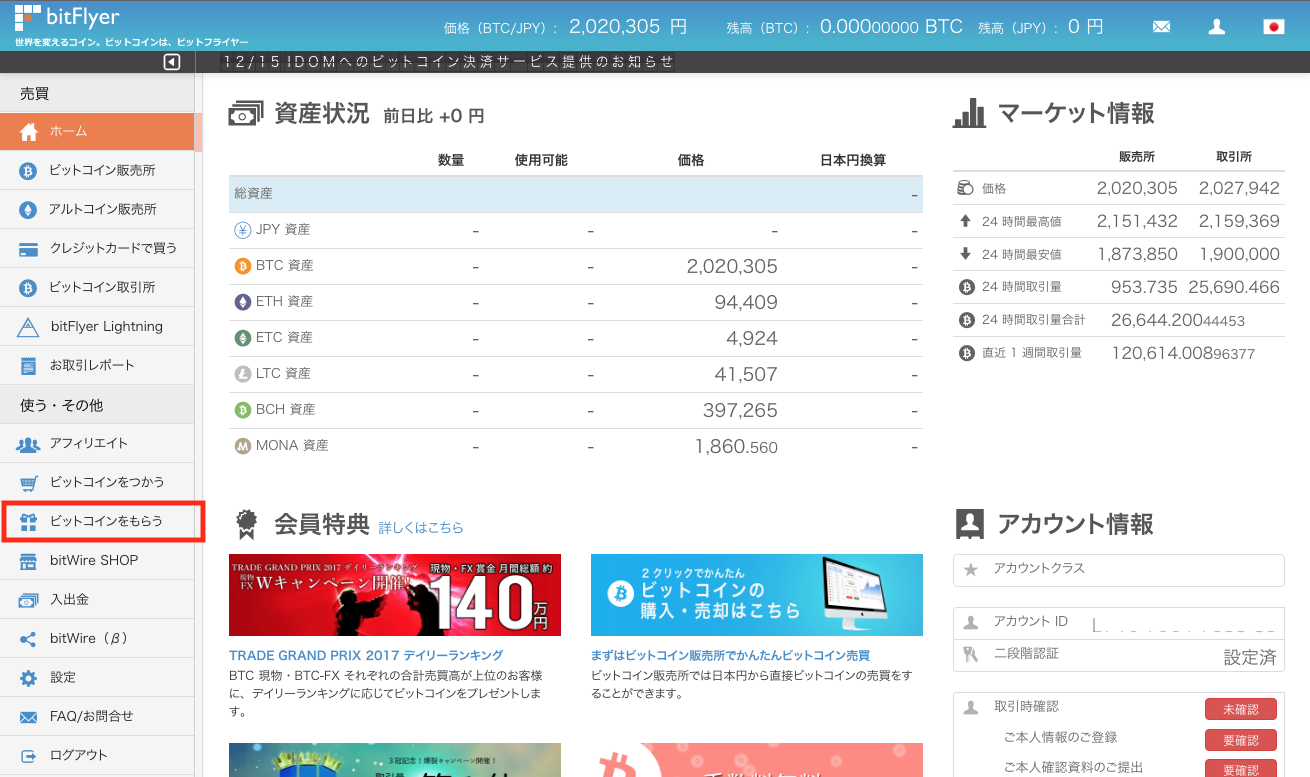
Task: Click the 資産状況 banknote icon
Action: [246, 114]
